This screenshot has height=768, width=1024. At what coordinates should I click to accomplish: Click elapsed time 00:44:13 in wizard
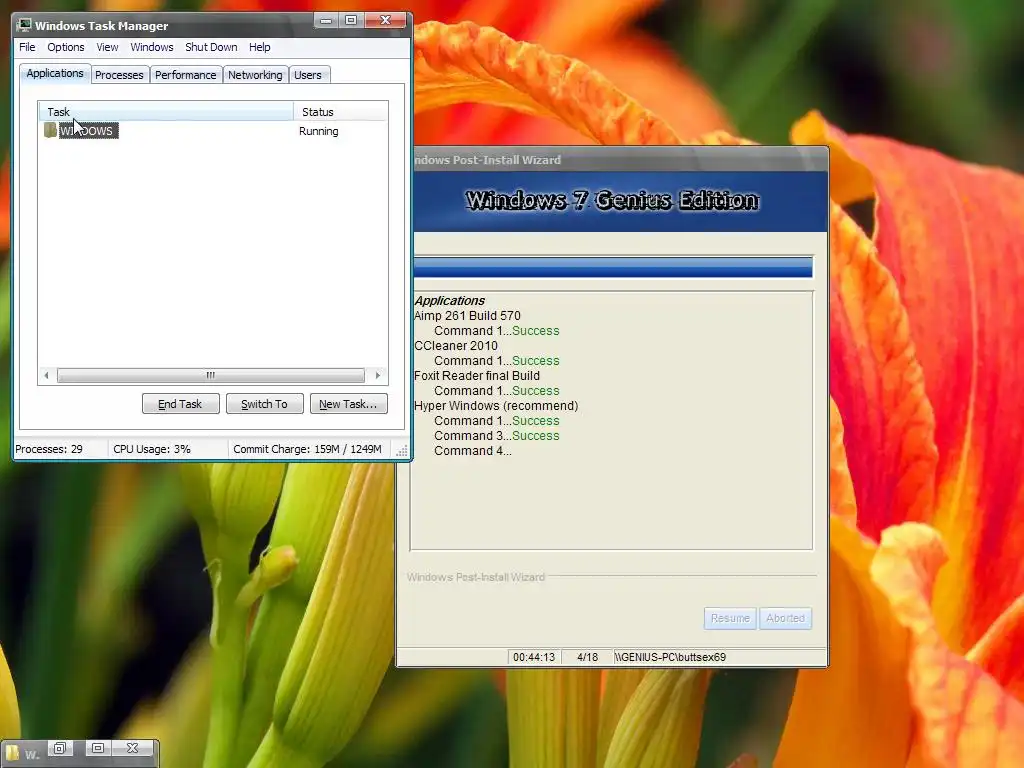click(534, 657)
